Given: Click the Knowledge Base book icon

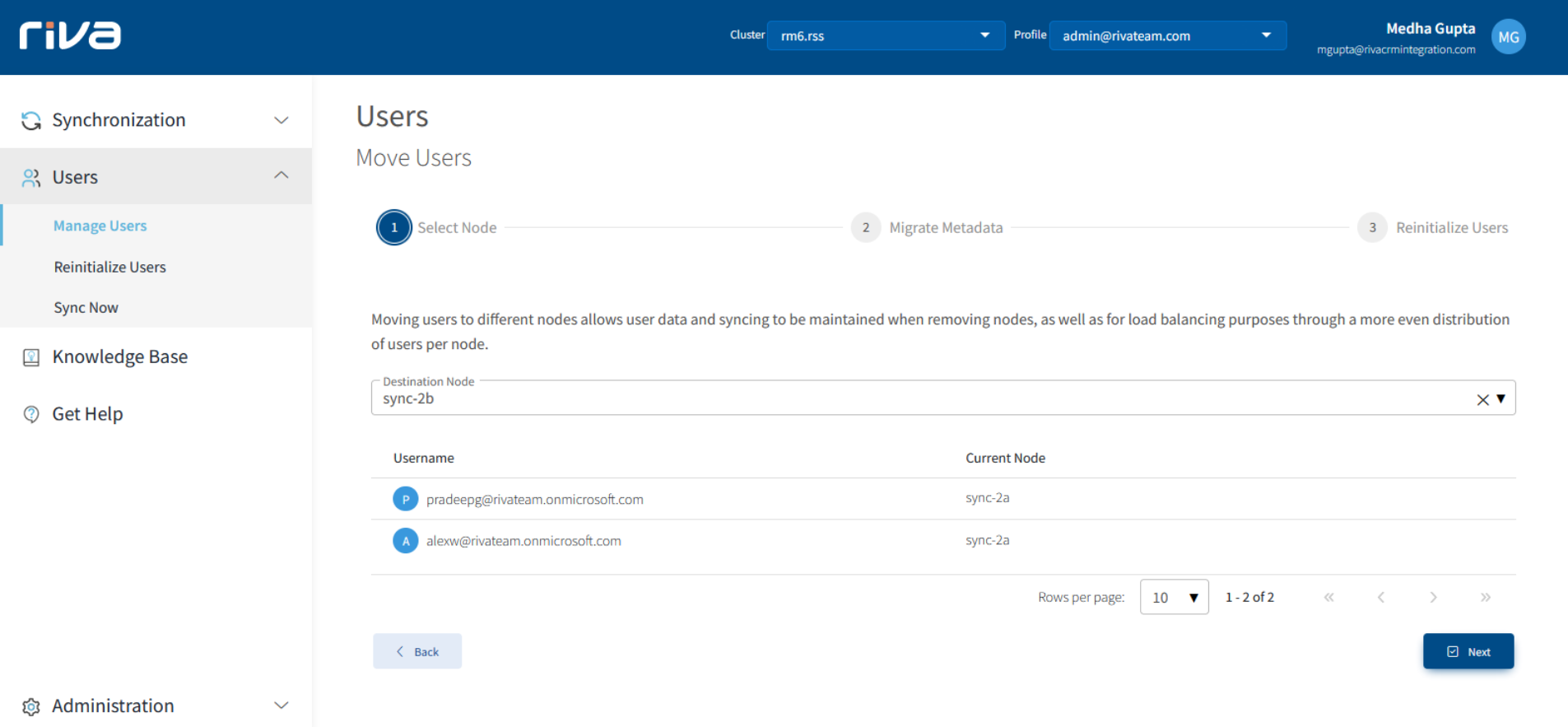Looking at the screenshot, I should pyautogui.click(x=31, y=357).
